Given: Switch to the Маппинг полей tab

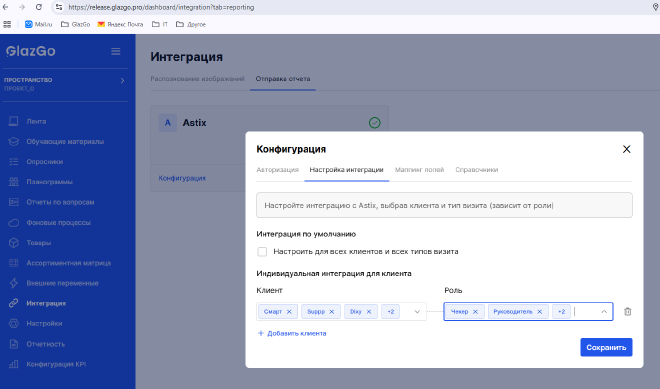Looking at the screenshot, I should [x=419, y=170].
